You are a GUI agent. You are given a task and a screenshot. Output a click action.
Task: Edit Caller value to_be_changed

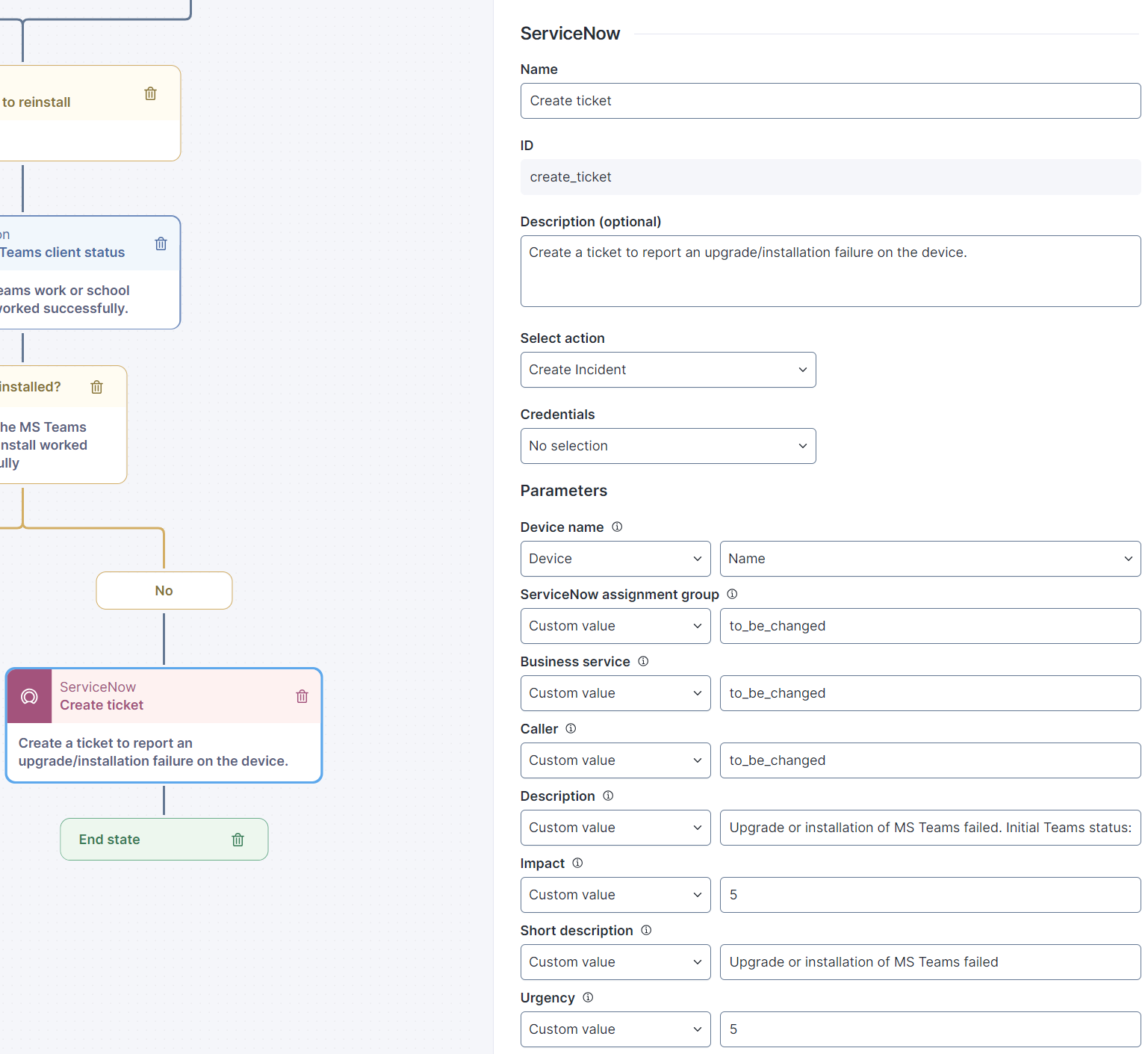[930, 760]
